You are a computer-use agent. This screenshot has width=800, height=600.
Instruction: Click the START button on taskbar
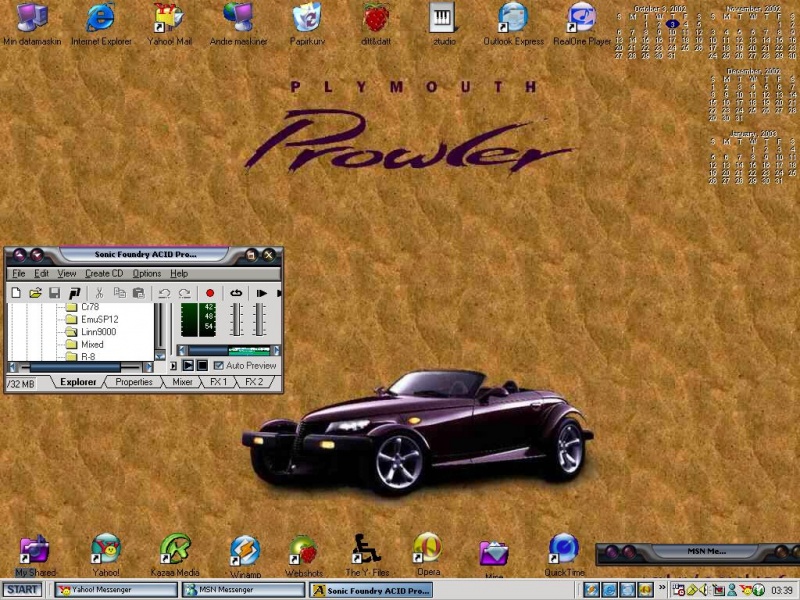coord(21,591)
